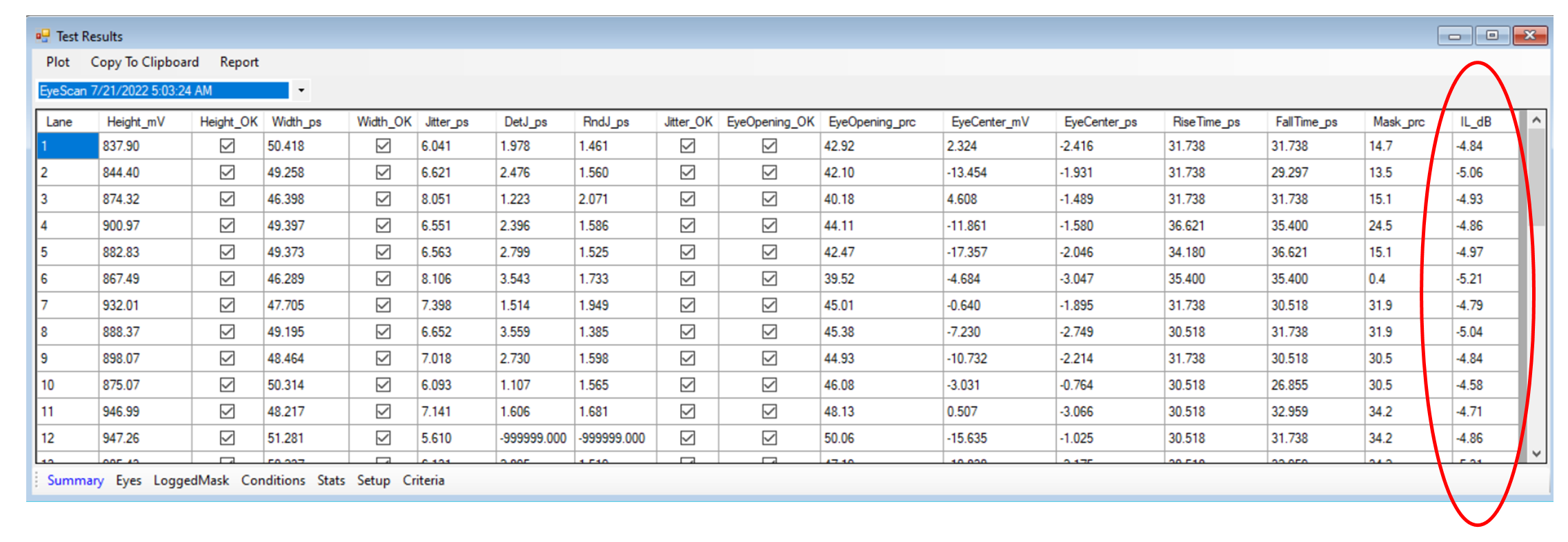1568x542 pixels.
Task: Click the IL_dB column header
Action: tap(1476, 122)
